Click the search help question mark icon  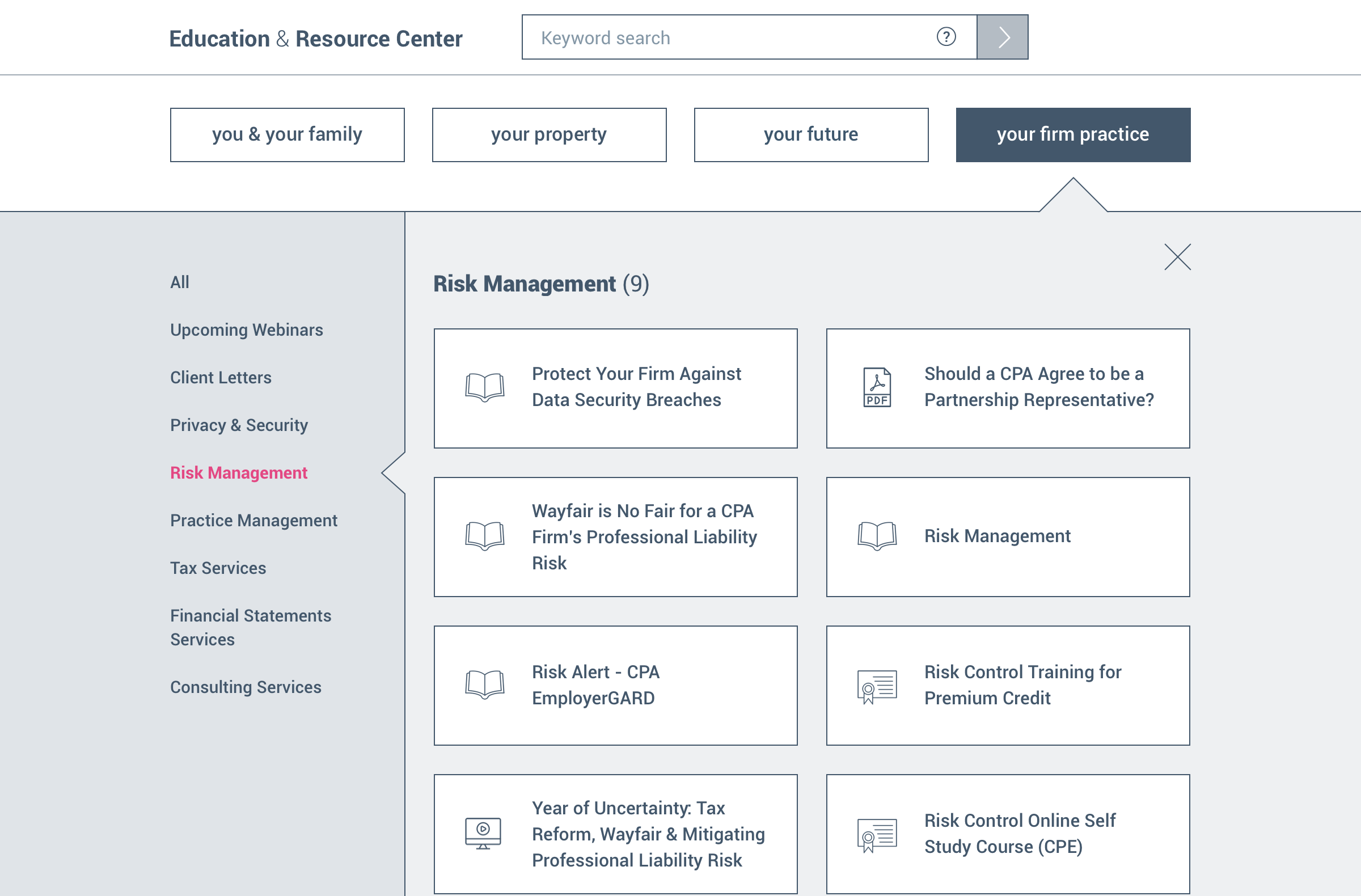pyautogui.click(x=946, y=37)
